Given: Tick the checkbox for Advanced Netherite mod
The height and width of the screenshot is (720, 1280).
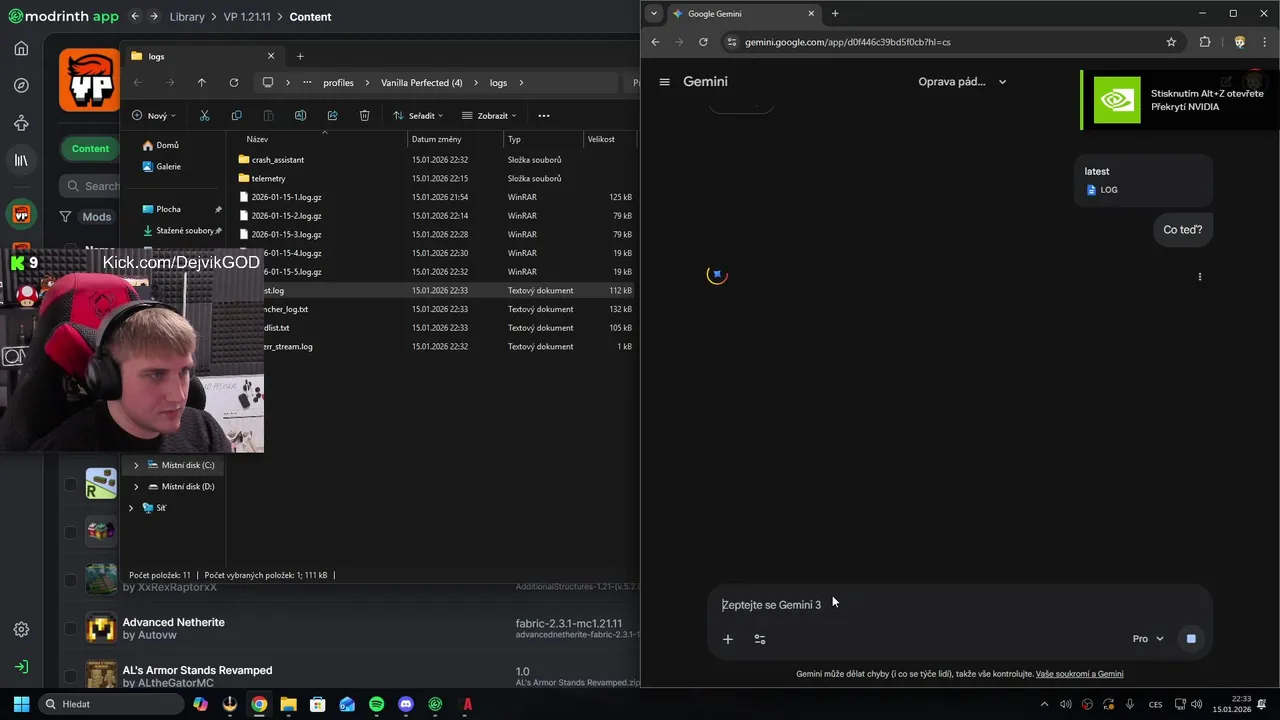Looking at the screenshot, I should [x=70, y=628].
